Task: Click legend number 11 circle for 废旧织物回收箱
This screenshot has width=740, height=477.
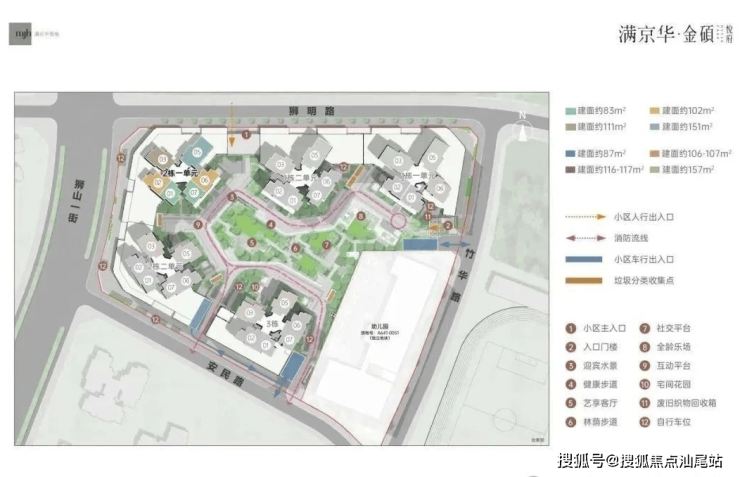Action: click(x=645, y=403)
